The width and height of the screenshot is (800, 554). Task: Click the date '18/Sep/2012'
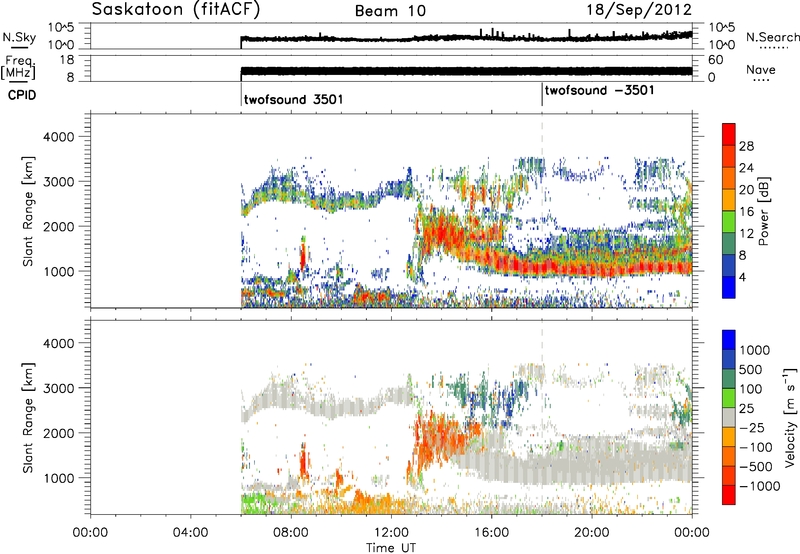(639, 10)
